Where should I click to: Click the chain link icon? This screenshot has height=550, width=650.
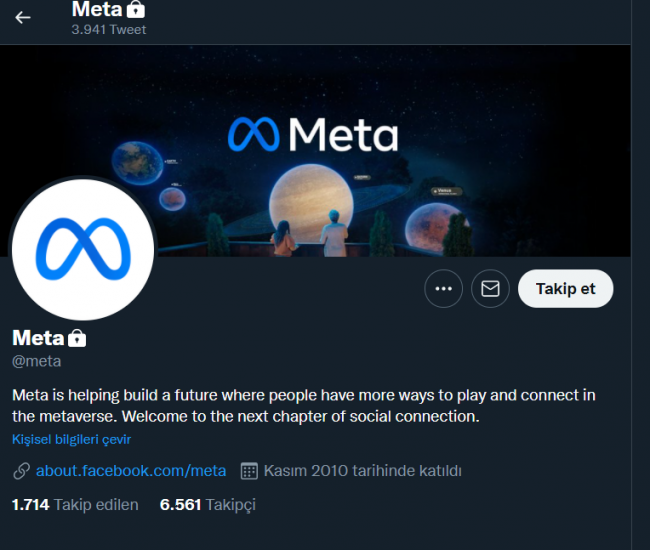(21, 470)
